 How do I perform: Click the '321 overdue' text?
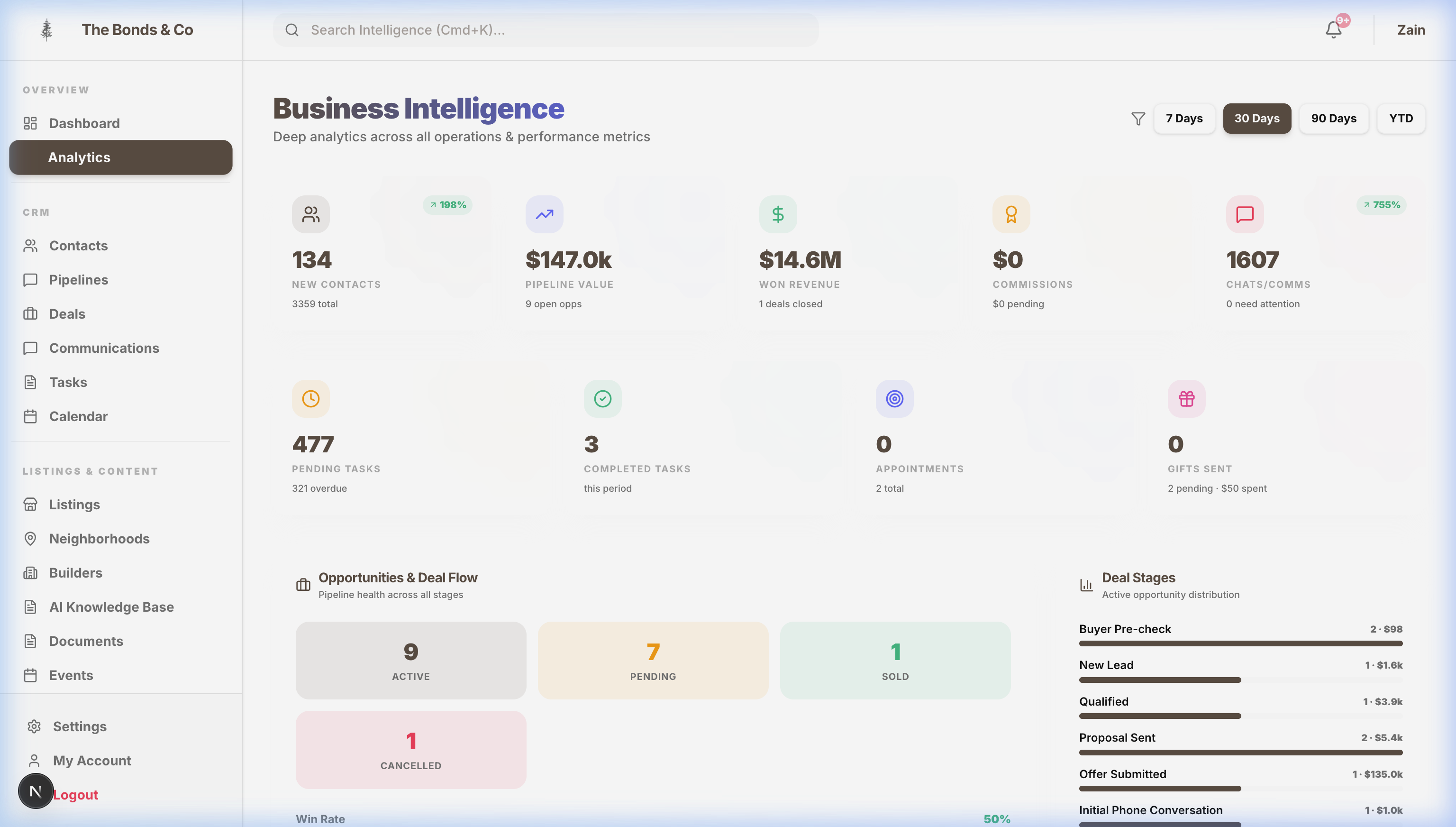[319, 488]
